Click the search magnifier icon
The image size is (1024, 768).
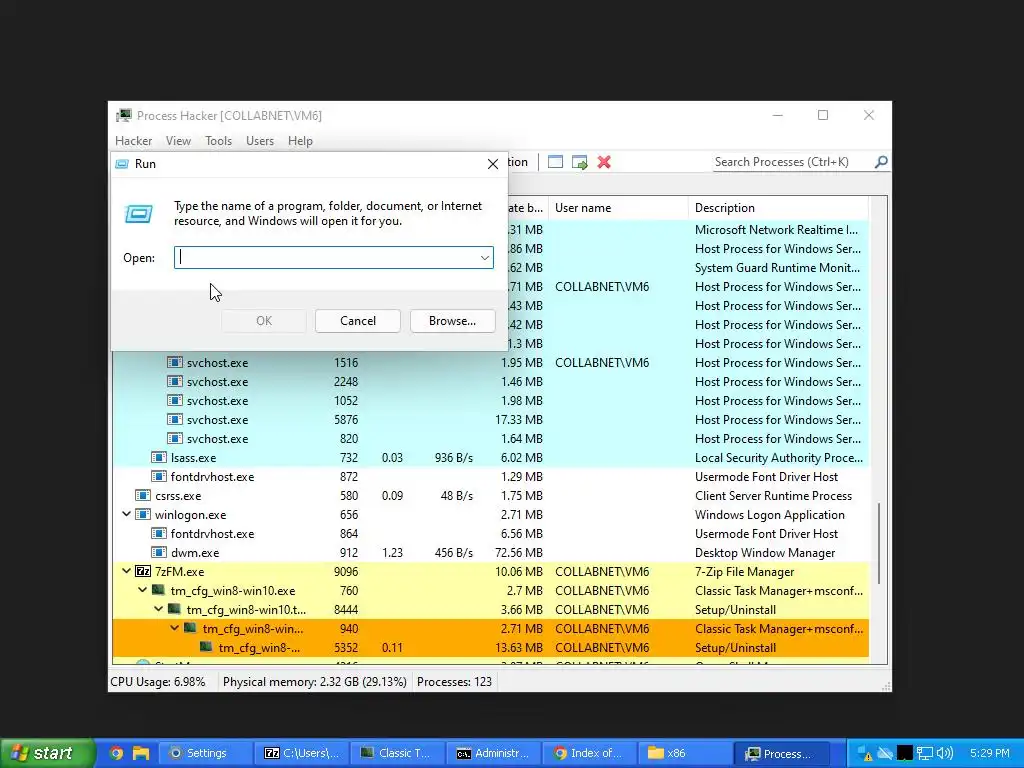(881, 162)
